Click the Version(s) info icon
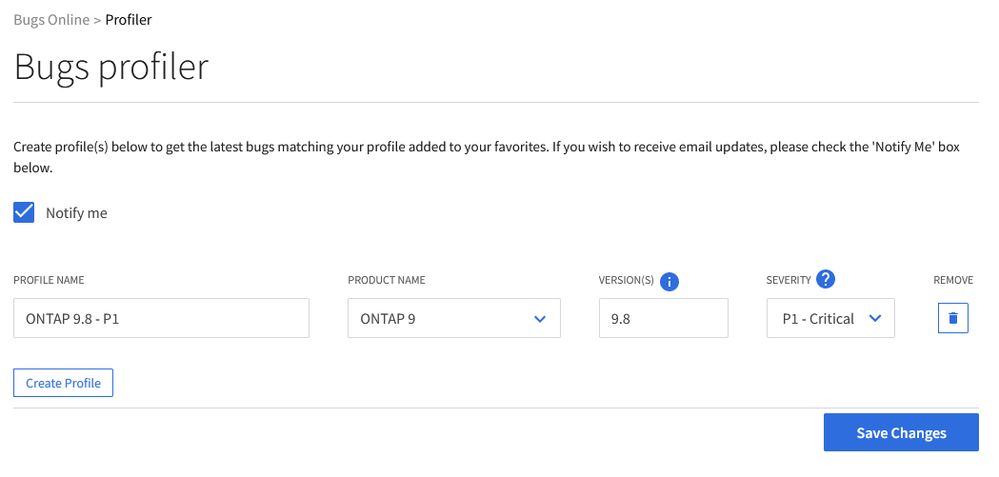 pos(670,281)
